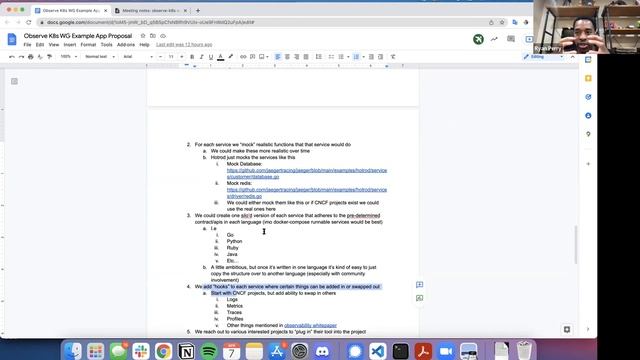Increase the paragraph indent

click(x=380, y=57)
